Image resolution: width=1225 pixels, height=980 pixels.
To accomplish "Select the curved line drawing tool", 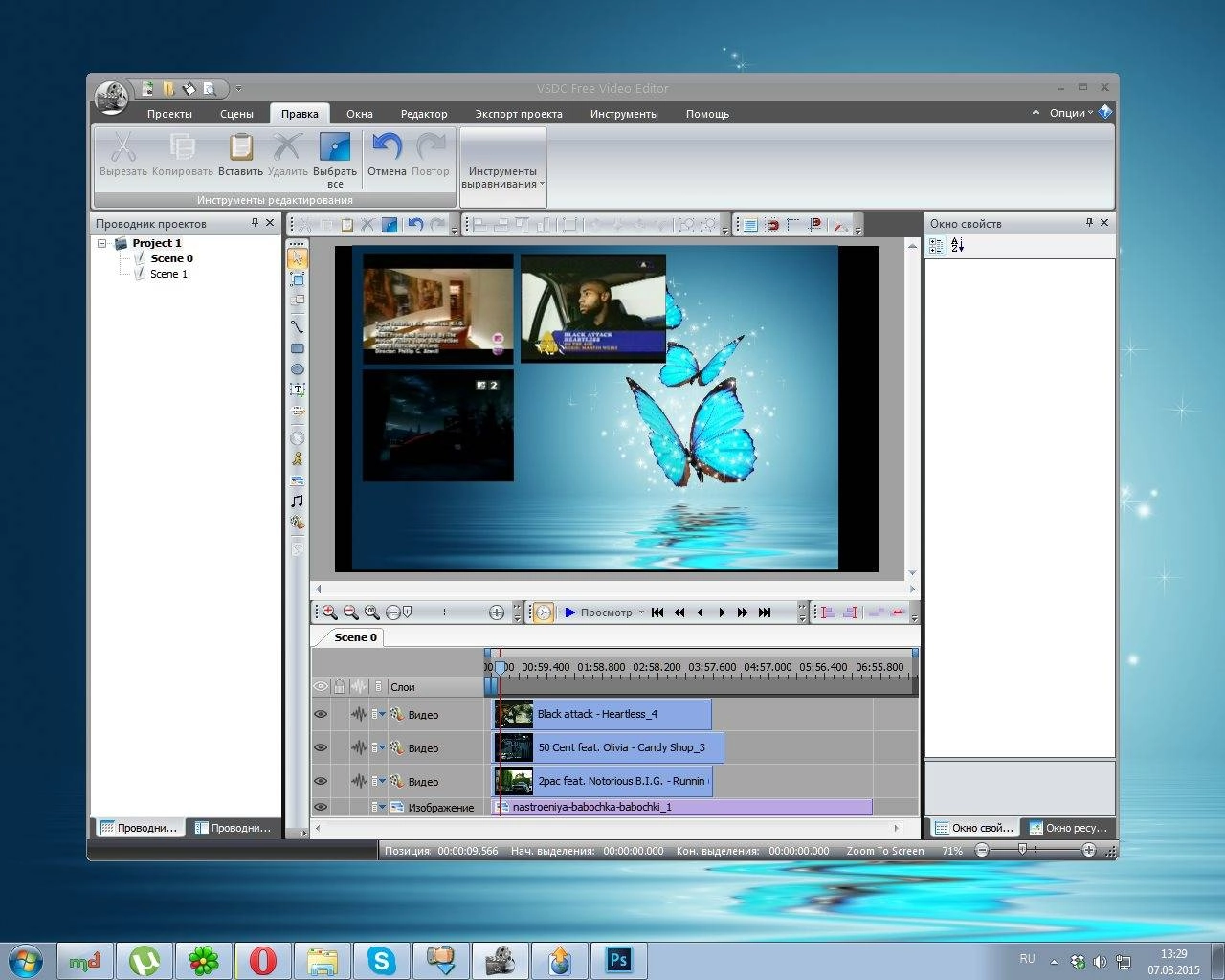I will coord(298,325).
